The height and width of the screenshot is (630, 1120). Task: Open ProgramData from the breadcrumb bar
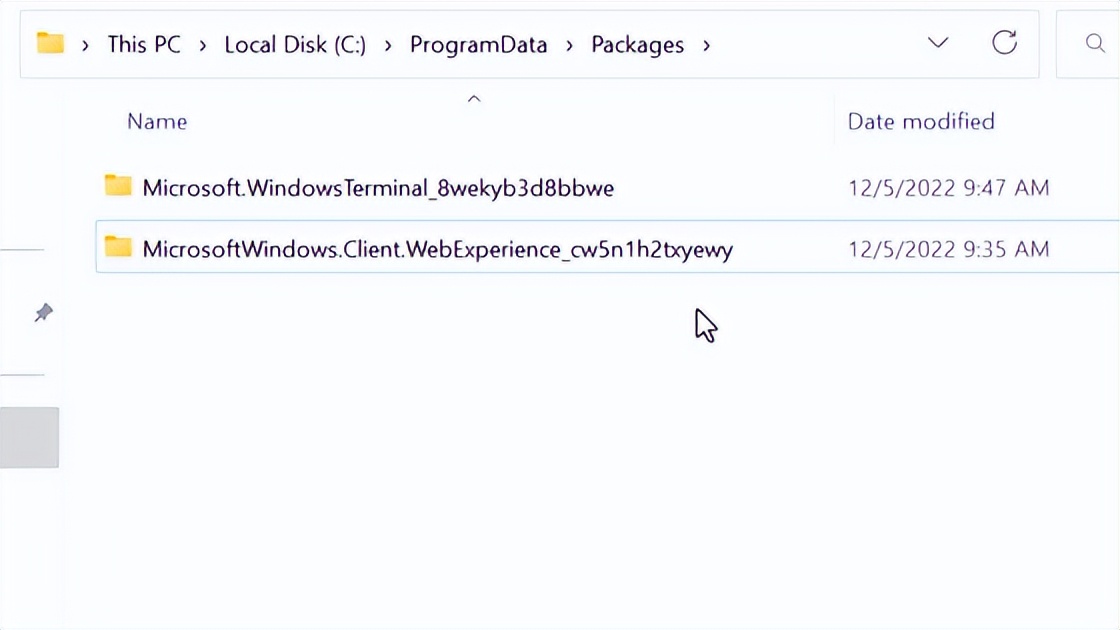[x=478, y=44]
